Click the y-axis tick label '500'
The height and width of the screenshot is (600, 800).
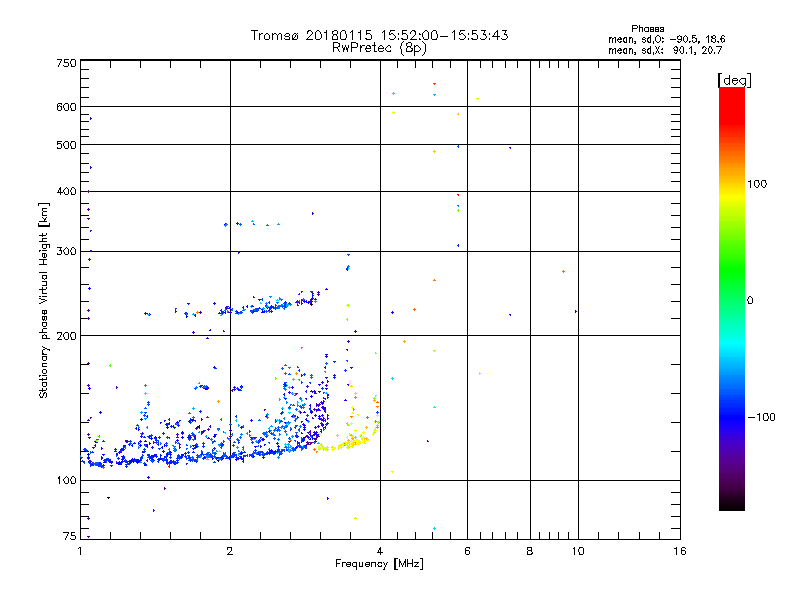66,145
